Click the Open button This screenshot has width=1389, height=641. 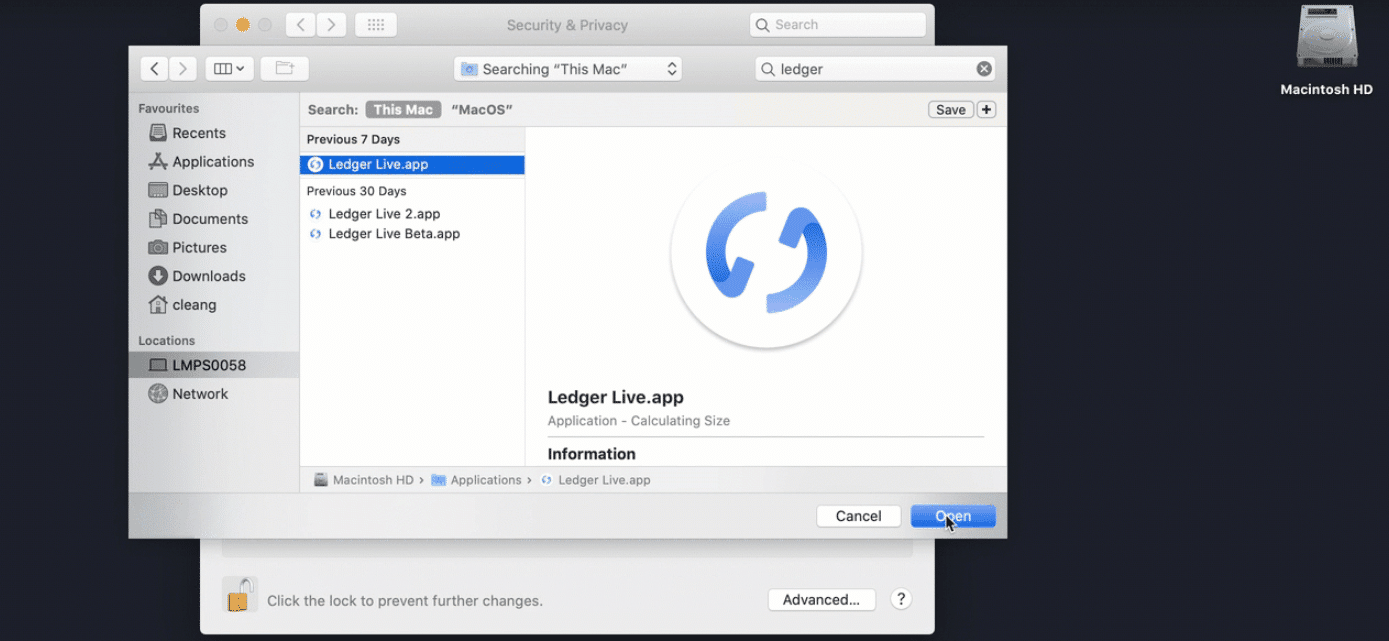[x=953, y=516]
